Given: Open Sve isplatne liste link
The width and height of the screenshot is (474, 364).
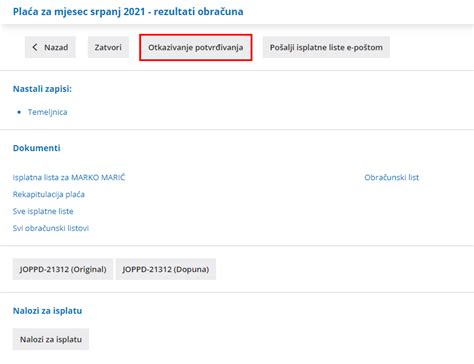Looking at the screenshot, I should 43,211.
